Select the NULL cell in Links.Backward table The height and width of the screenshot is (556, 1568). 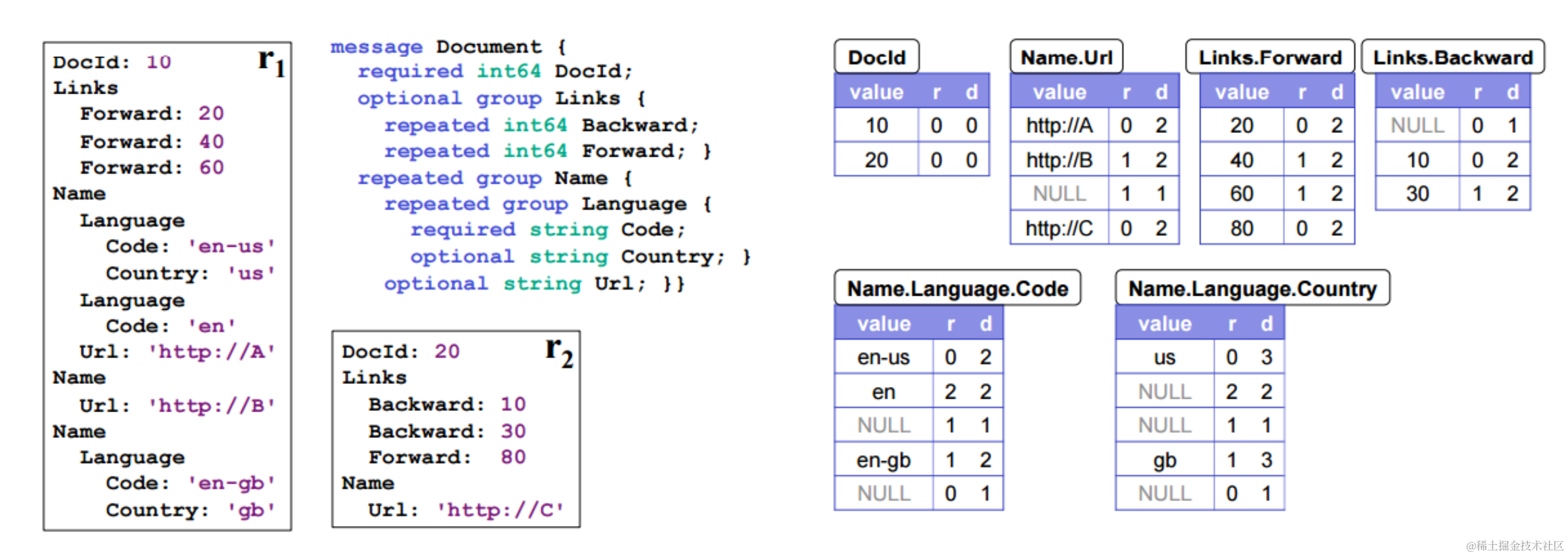tap(1417, 126)
